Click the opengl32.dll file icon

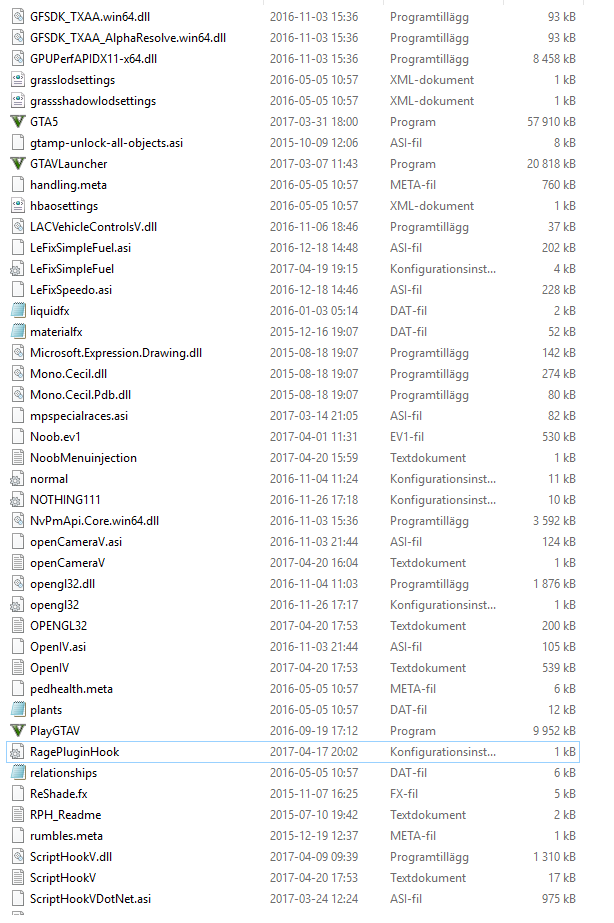(18, 583)
